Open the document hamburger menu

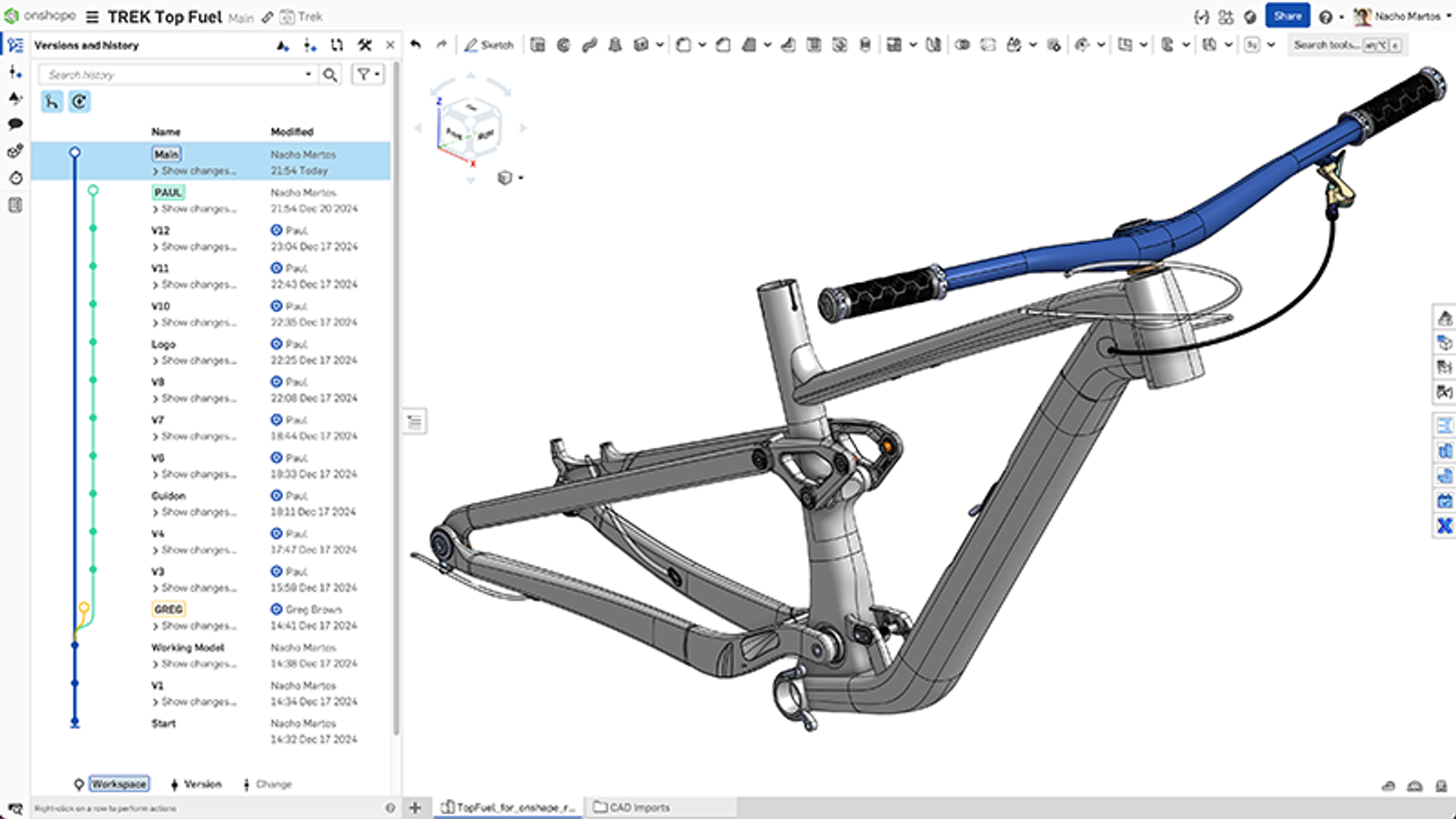(90, 15)
